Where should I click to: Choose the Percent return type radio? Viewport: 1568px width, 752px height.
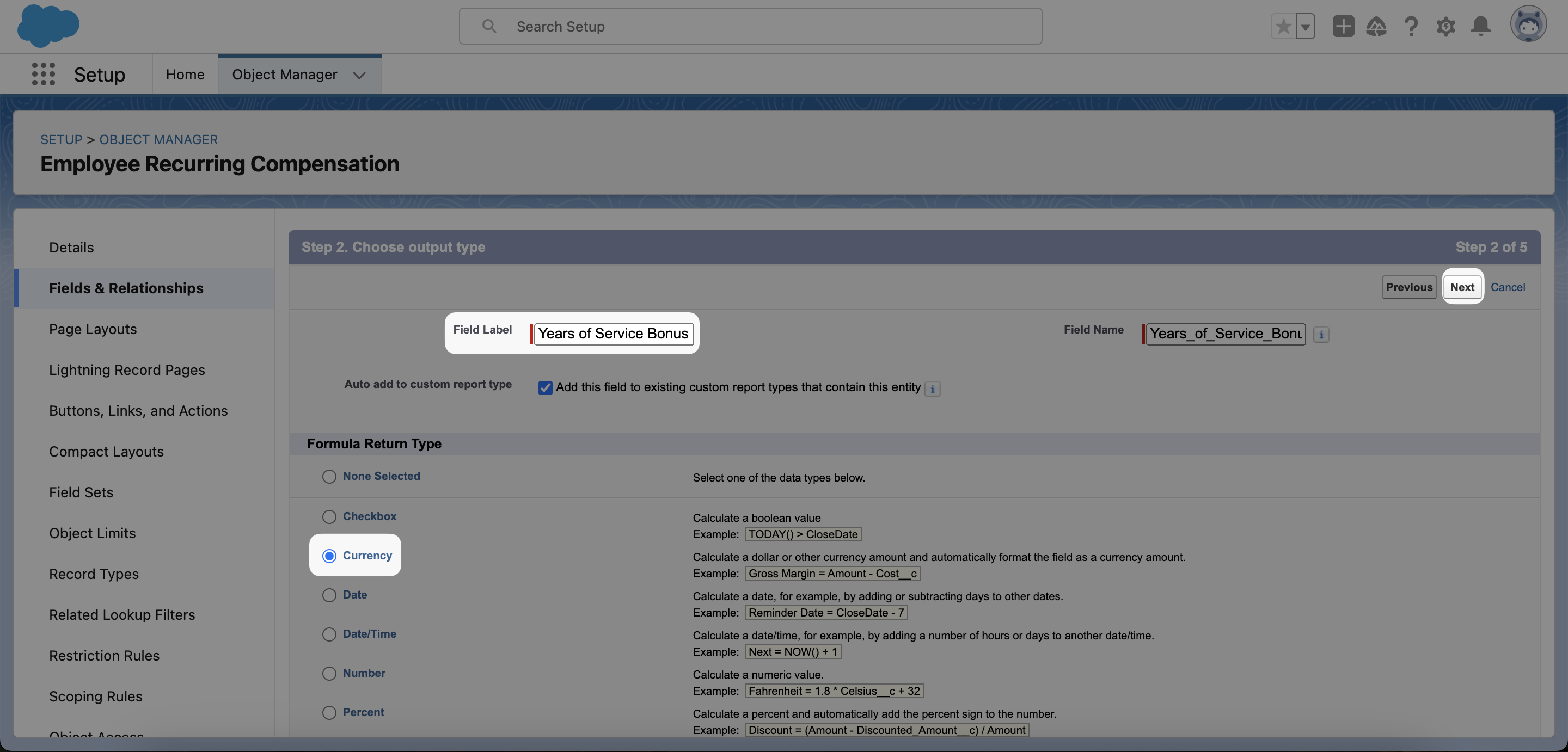(x=329, y=712)
